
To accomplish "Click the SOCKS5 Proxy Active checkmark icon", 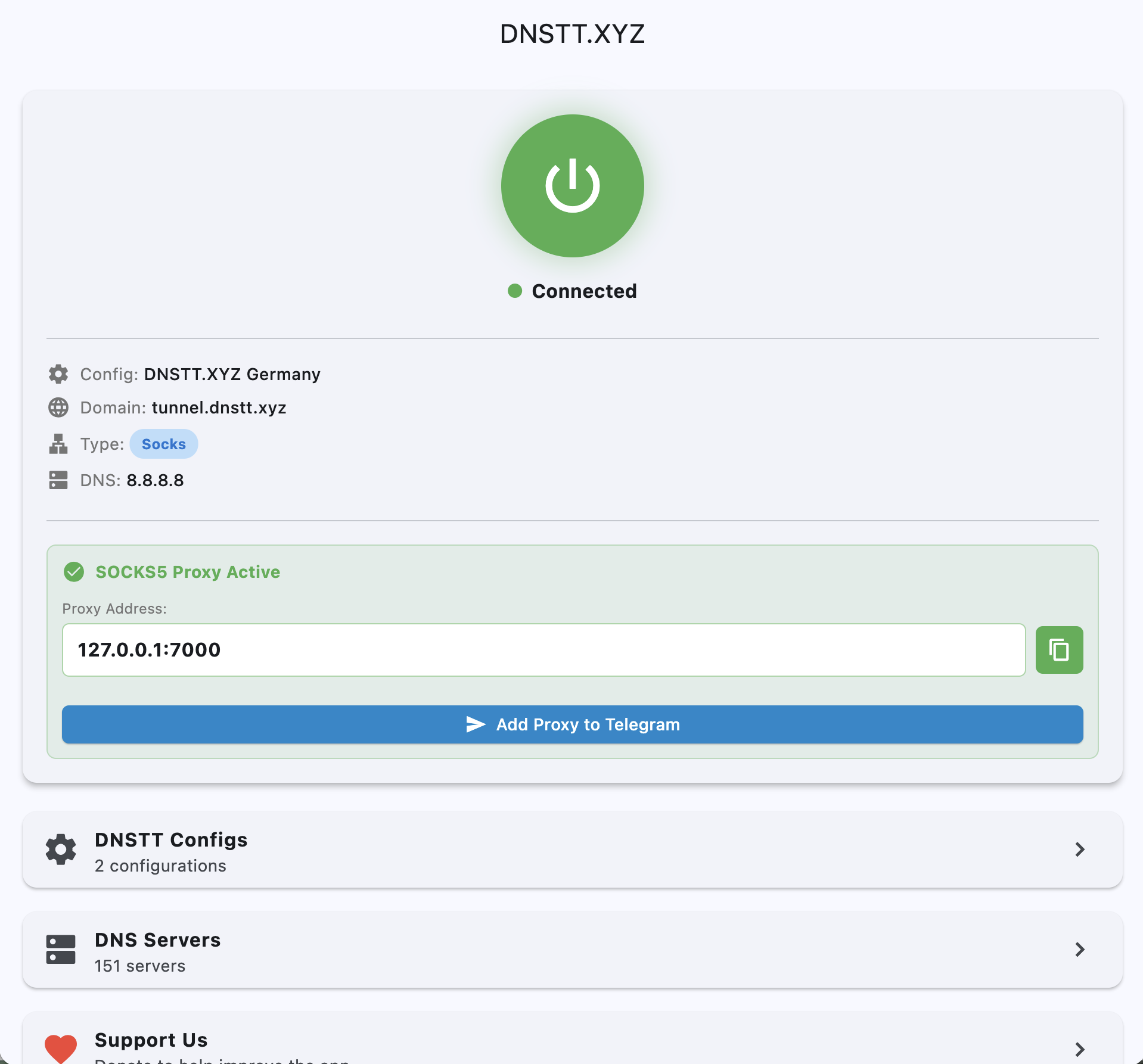I will [x=74, y=572].
